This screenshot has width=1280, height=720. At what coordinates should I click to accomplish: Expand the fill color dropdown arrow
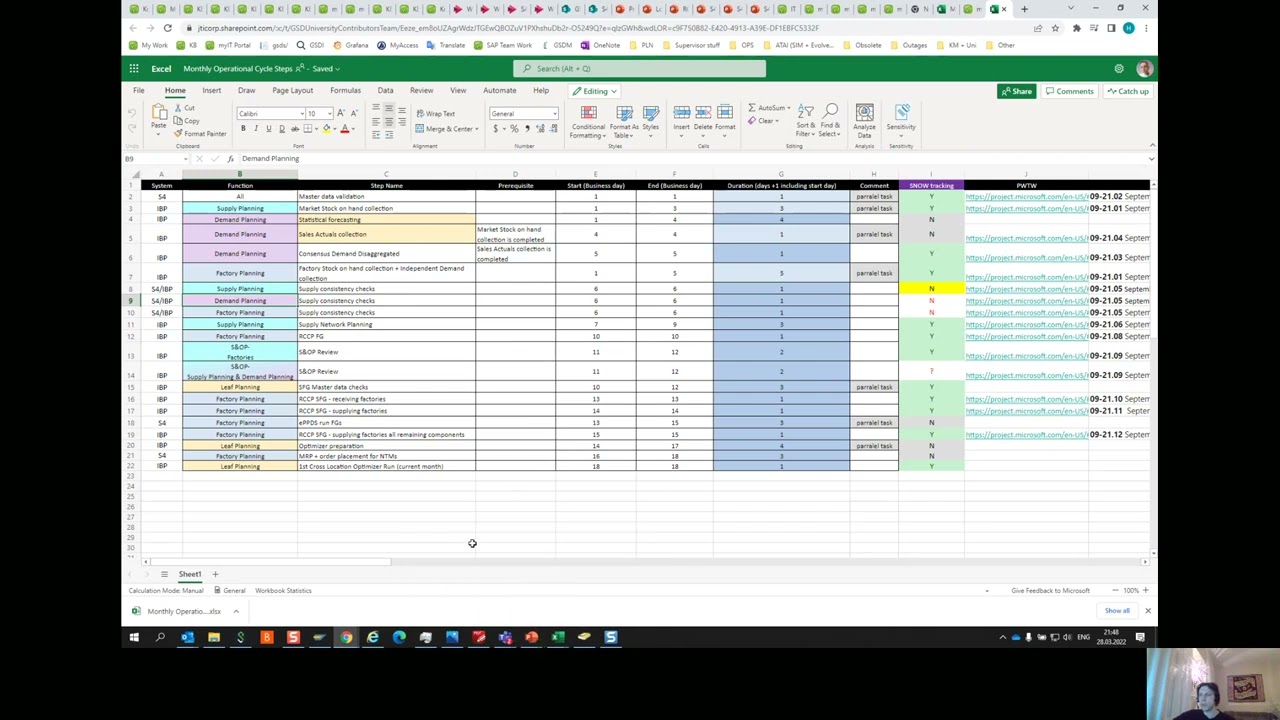[x=335, y=129]
